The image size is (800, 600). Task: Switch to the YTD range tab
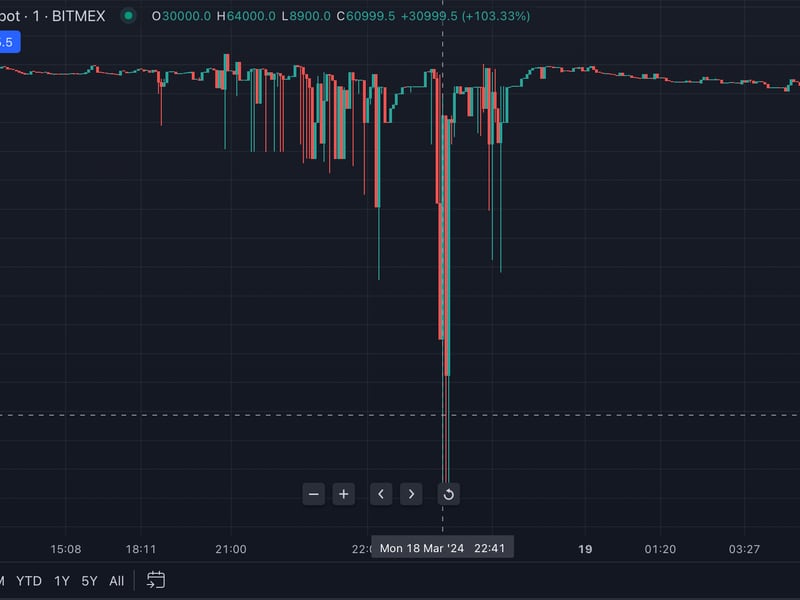click(31, 579)
